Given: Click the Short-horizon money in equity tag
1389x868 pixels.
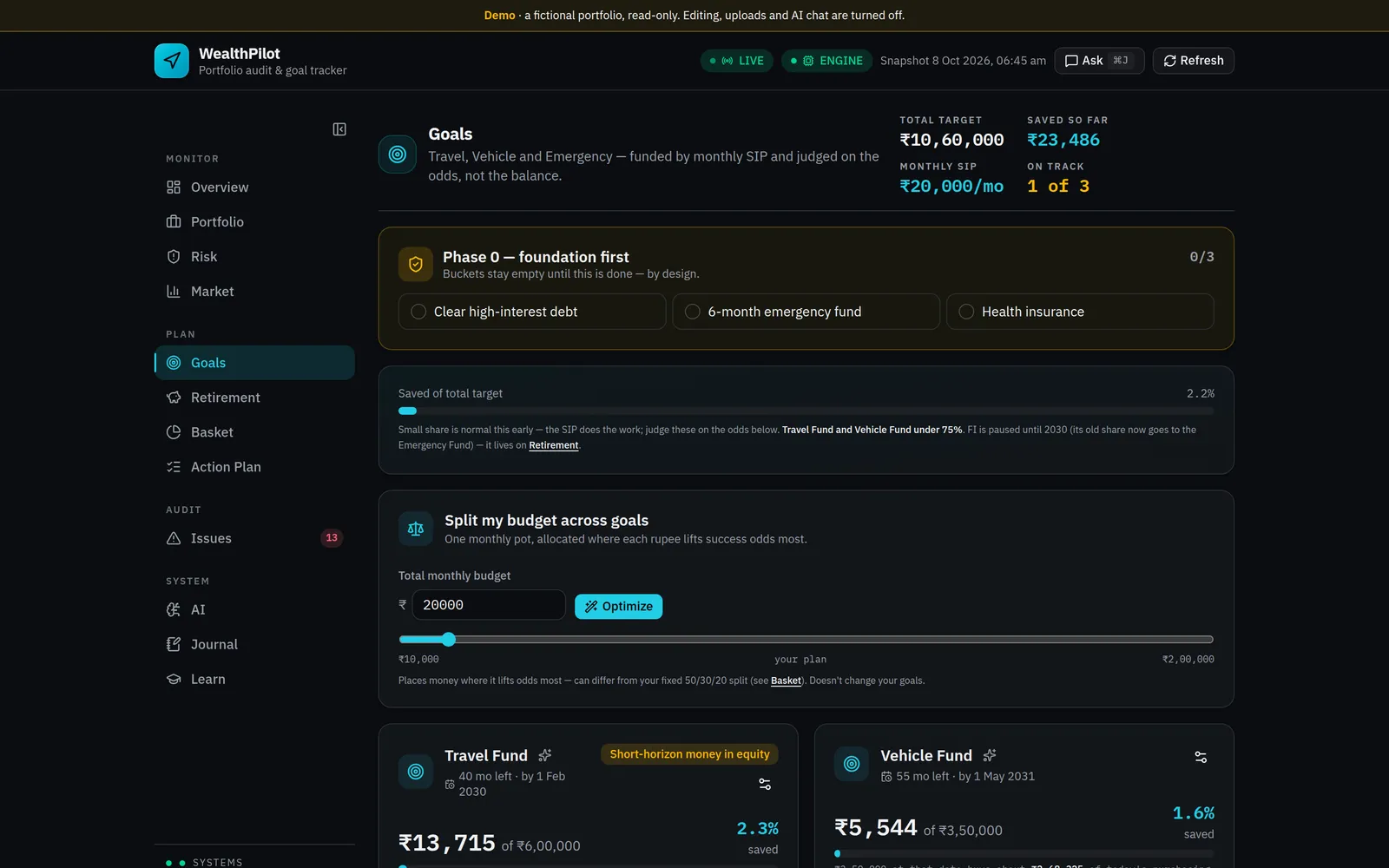Looking at the screenshot, I should pos(689,754).
